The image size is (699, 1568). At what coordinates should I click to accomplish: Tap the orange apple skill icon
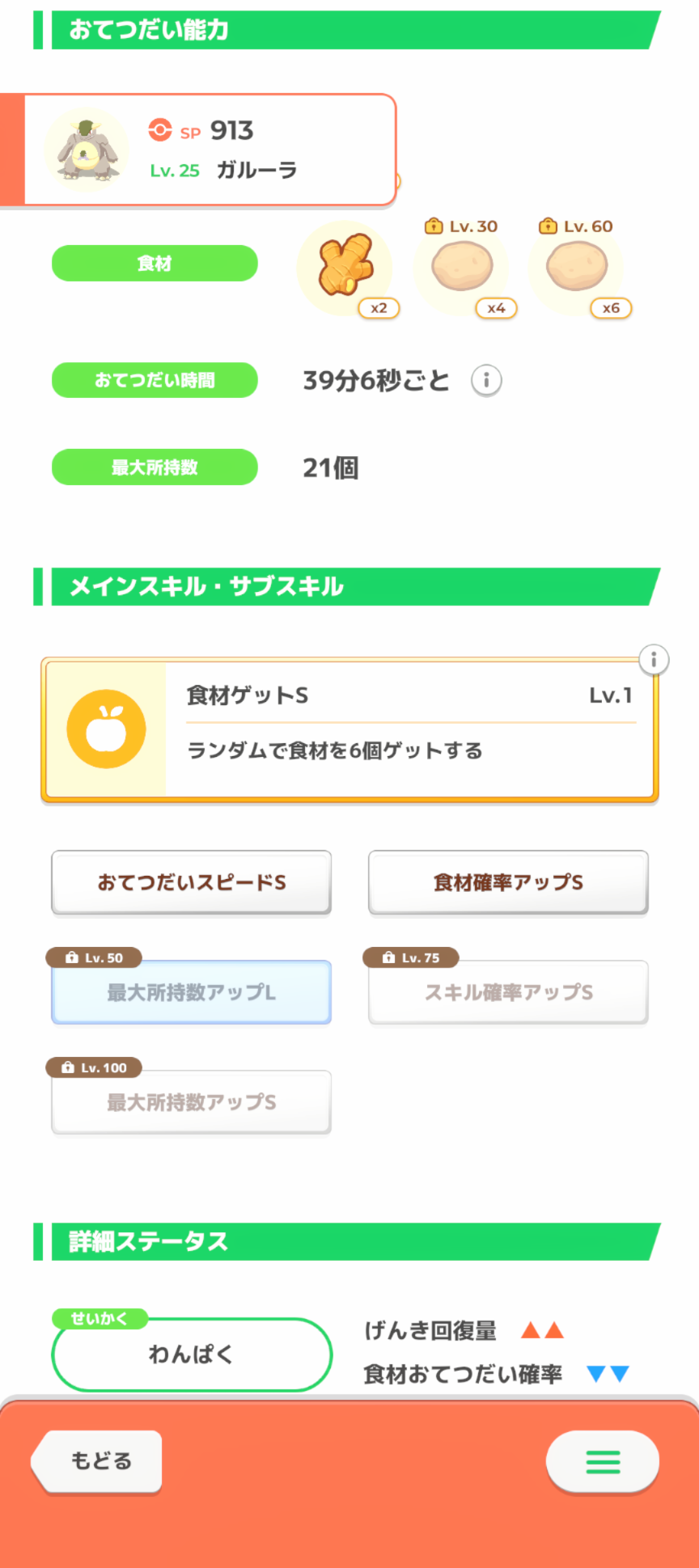pyautogui.click(x=107, y=729)
